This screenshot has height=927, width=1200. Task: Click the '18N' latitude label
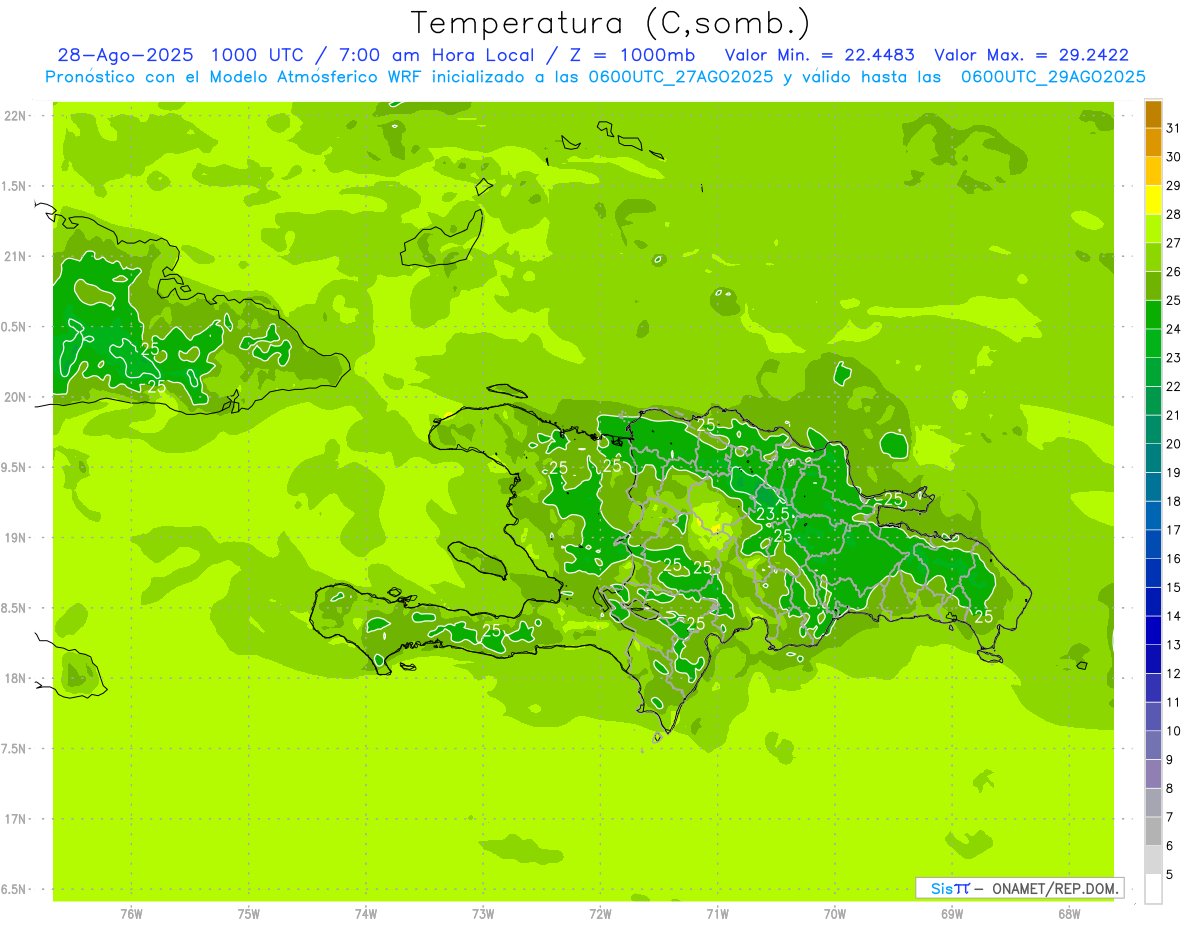tap(16, 678)
